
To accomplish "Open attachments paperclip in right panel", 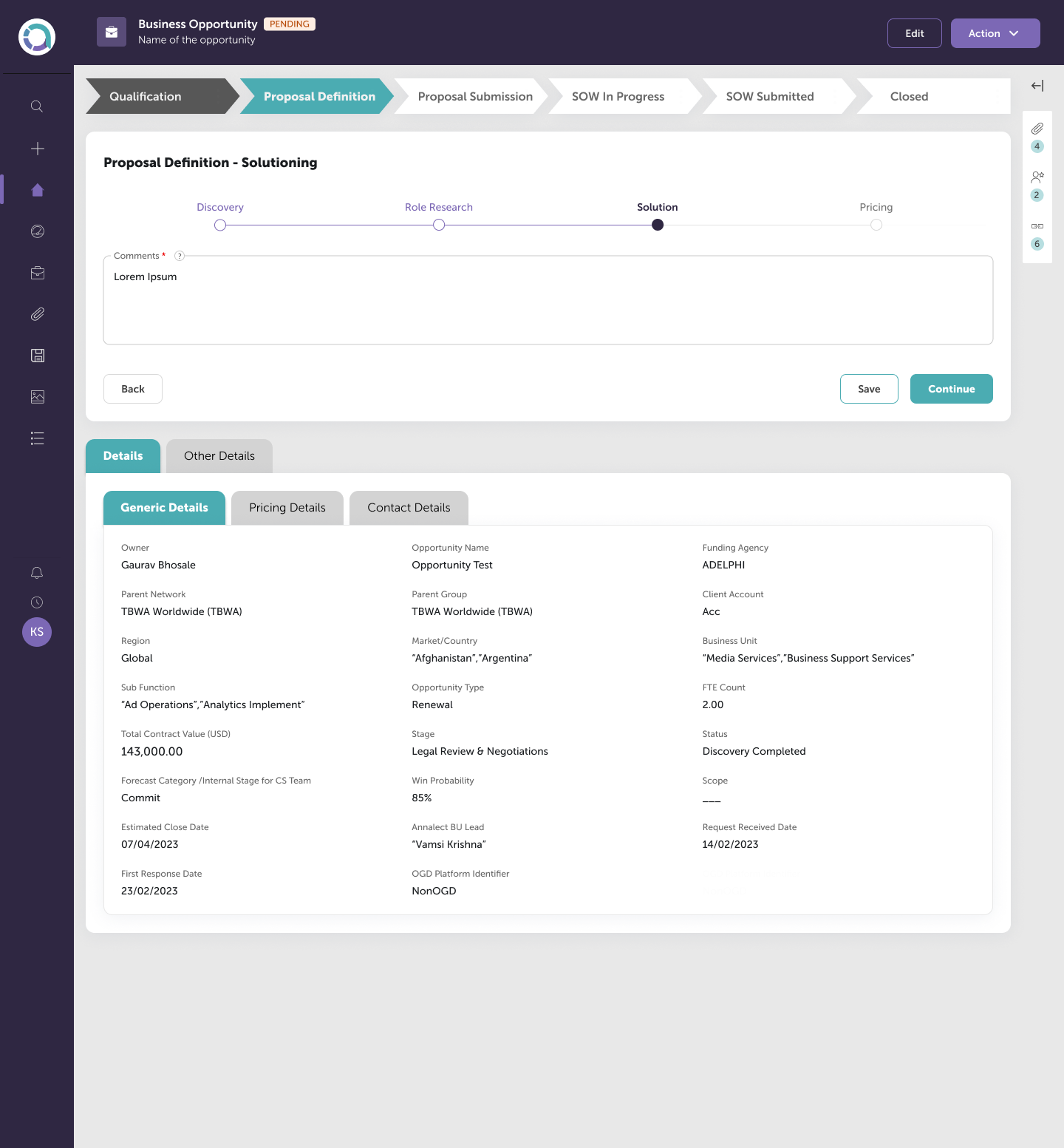I will [x=1037, y=129].
